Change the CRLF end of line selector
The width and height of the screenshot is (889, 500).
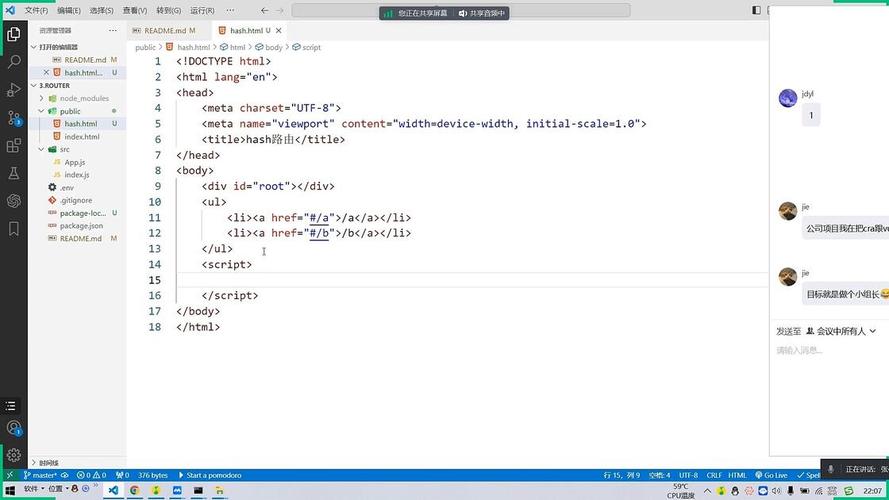click(714, 475)
